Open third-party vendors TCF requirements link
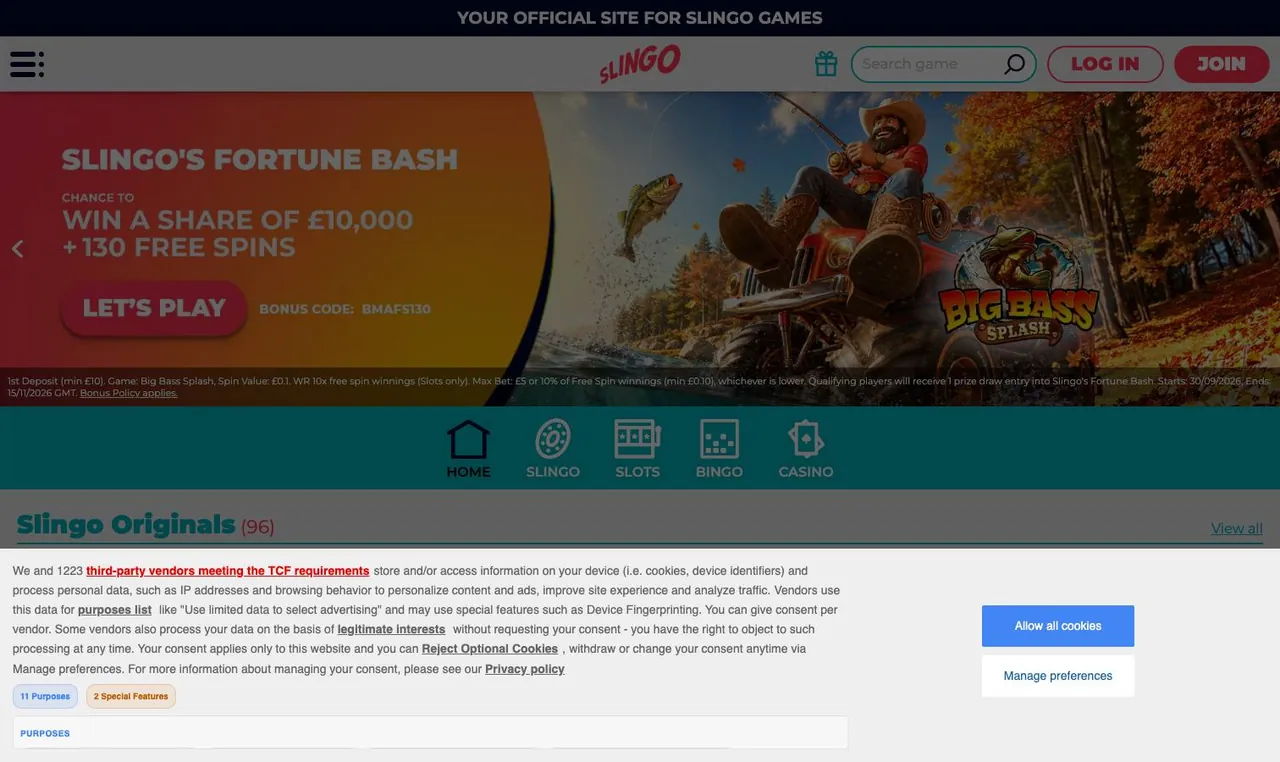 tap(228, 571)
